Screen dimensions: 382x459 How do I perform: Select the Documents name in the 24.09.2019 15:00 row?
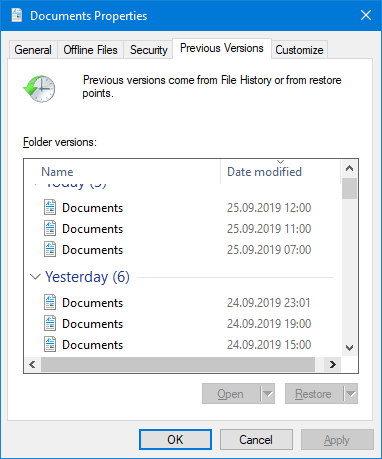click(x=93, y=345)
